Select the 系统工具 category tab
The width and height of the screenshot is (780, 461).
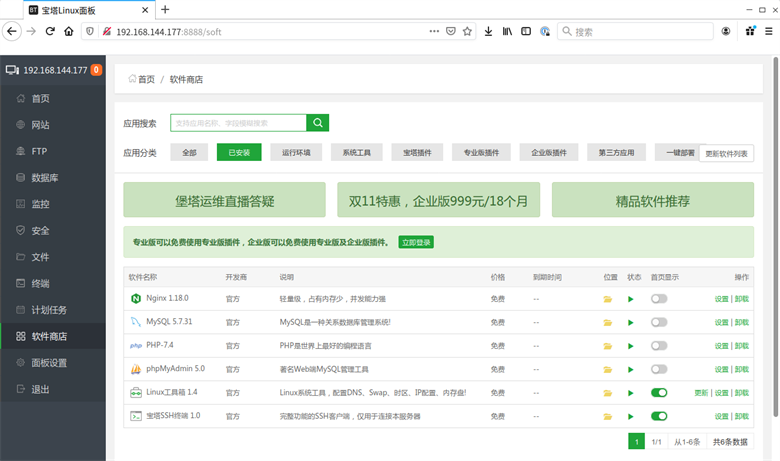coord(357,152)
